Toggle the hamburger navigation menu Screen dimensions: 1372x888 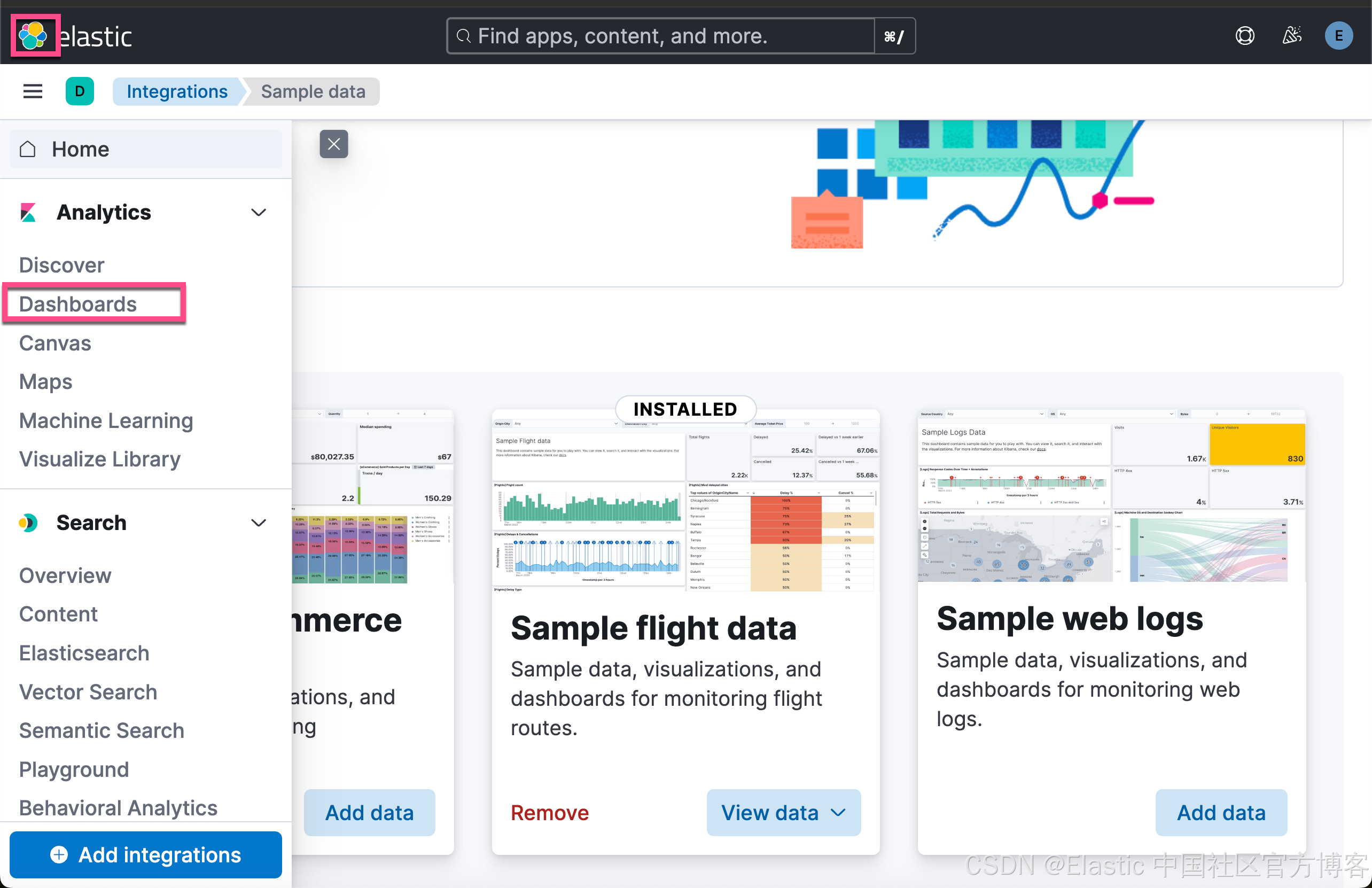[33, 91]
